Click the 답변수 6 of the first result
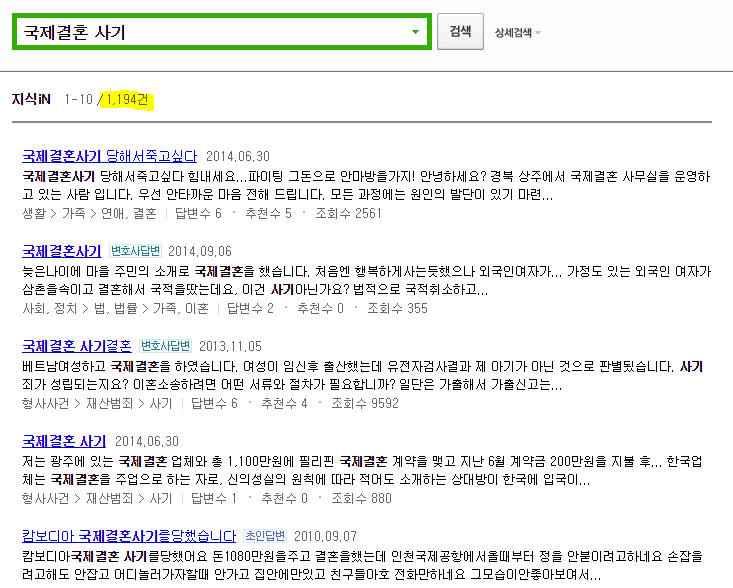733x588 pixels. click(198, 213)
